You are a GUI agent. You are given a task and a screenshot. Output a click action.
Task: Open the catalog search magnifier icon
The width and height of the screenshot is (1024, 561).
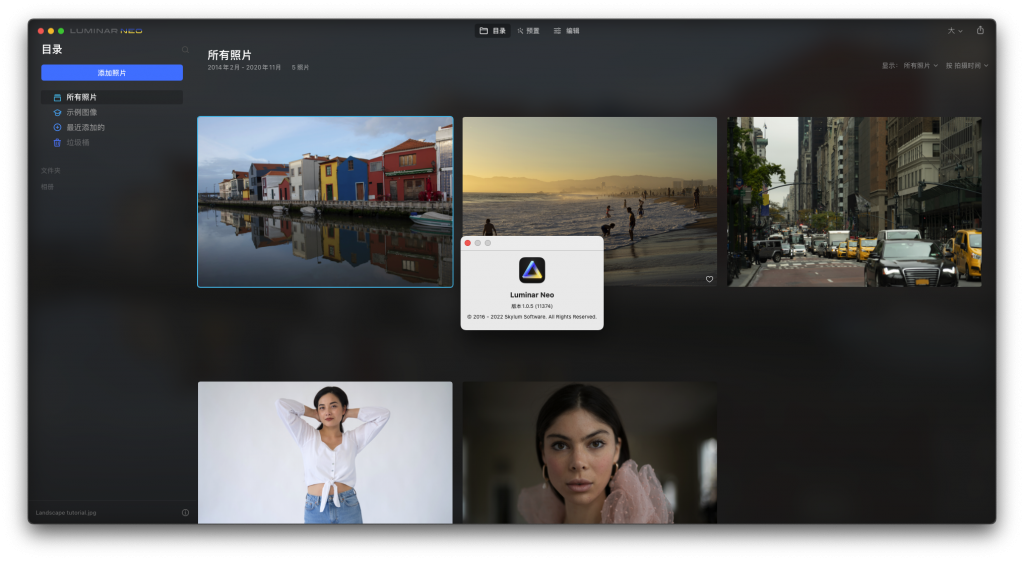185,50
